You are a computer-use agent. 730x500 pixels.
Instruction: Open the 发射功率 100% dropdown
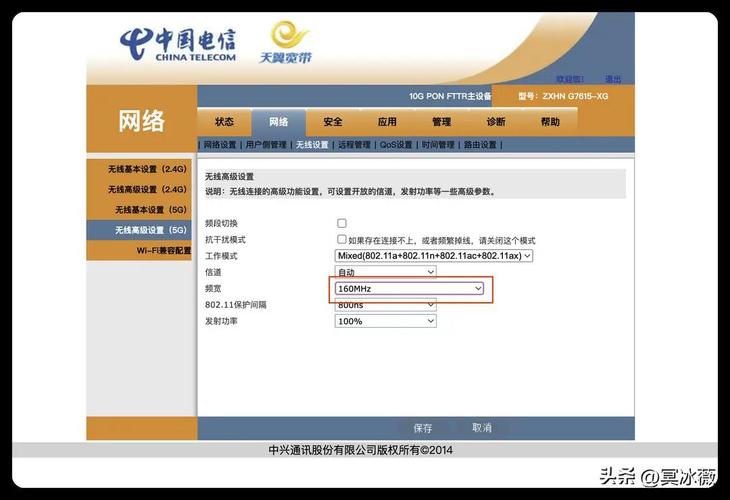385,321
